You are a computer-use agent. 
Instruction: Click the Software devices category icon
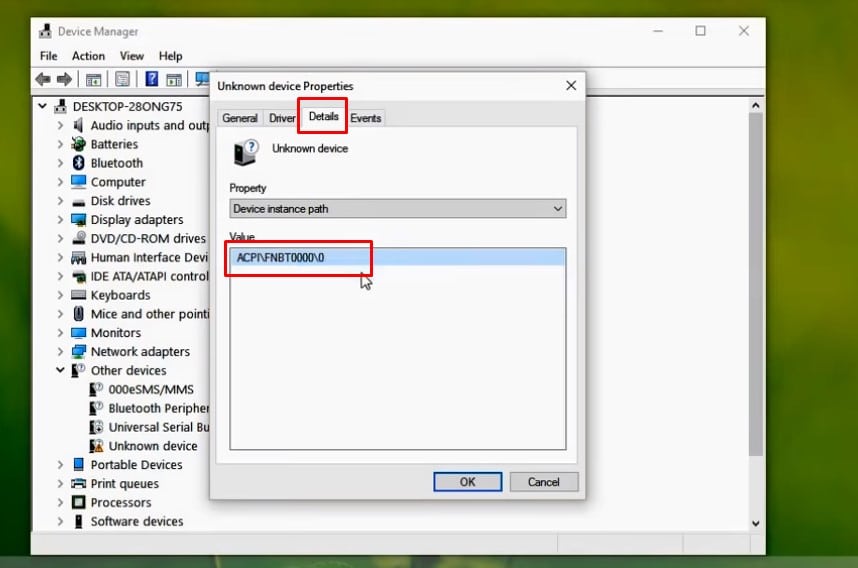click(79, 521)
